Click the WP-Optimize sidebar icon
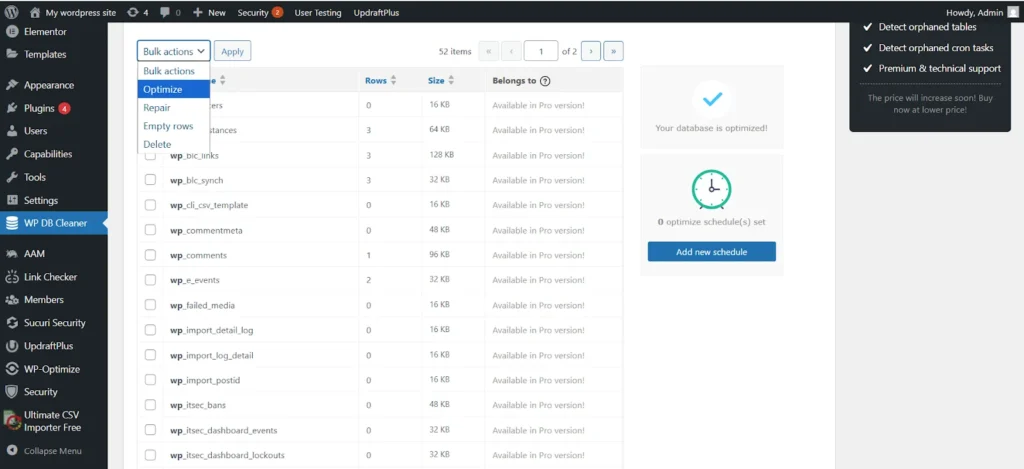The width and height of the screenshot is (1024, 469). pyautogui.click(x=11, y=369)
